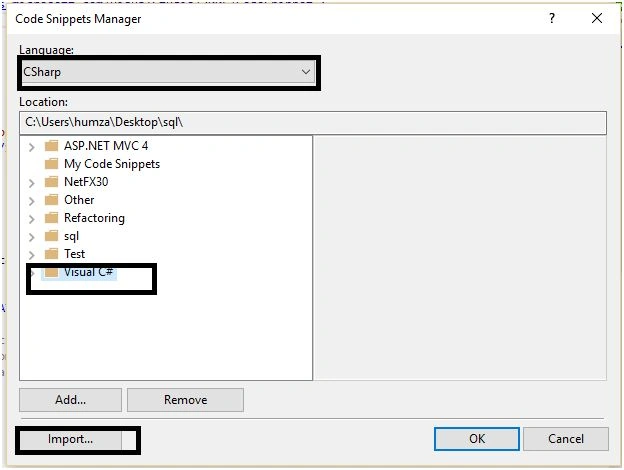
Task: Click the My Code Snippets folder icon
Action: pyautogui.click(x=51, y=164)
